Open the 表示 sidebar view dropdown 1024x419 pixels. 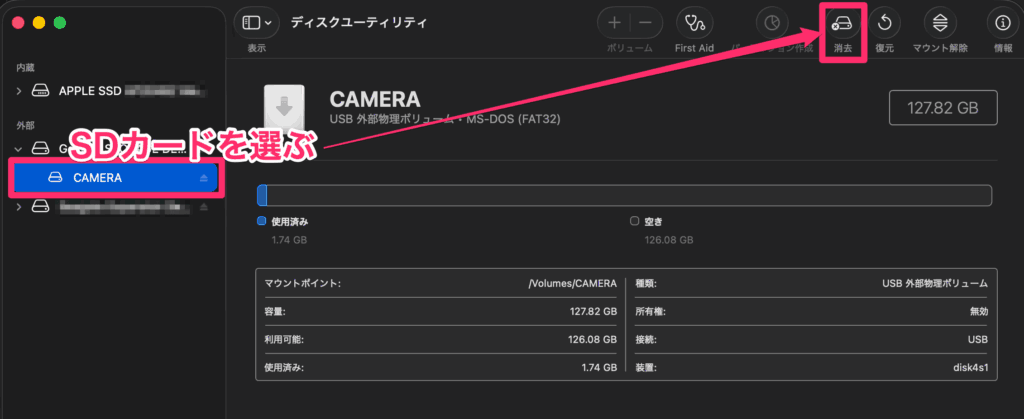pos(257,23)
